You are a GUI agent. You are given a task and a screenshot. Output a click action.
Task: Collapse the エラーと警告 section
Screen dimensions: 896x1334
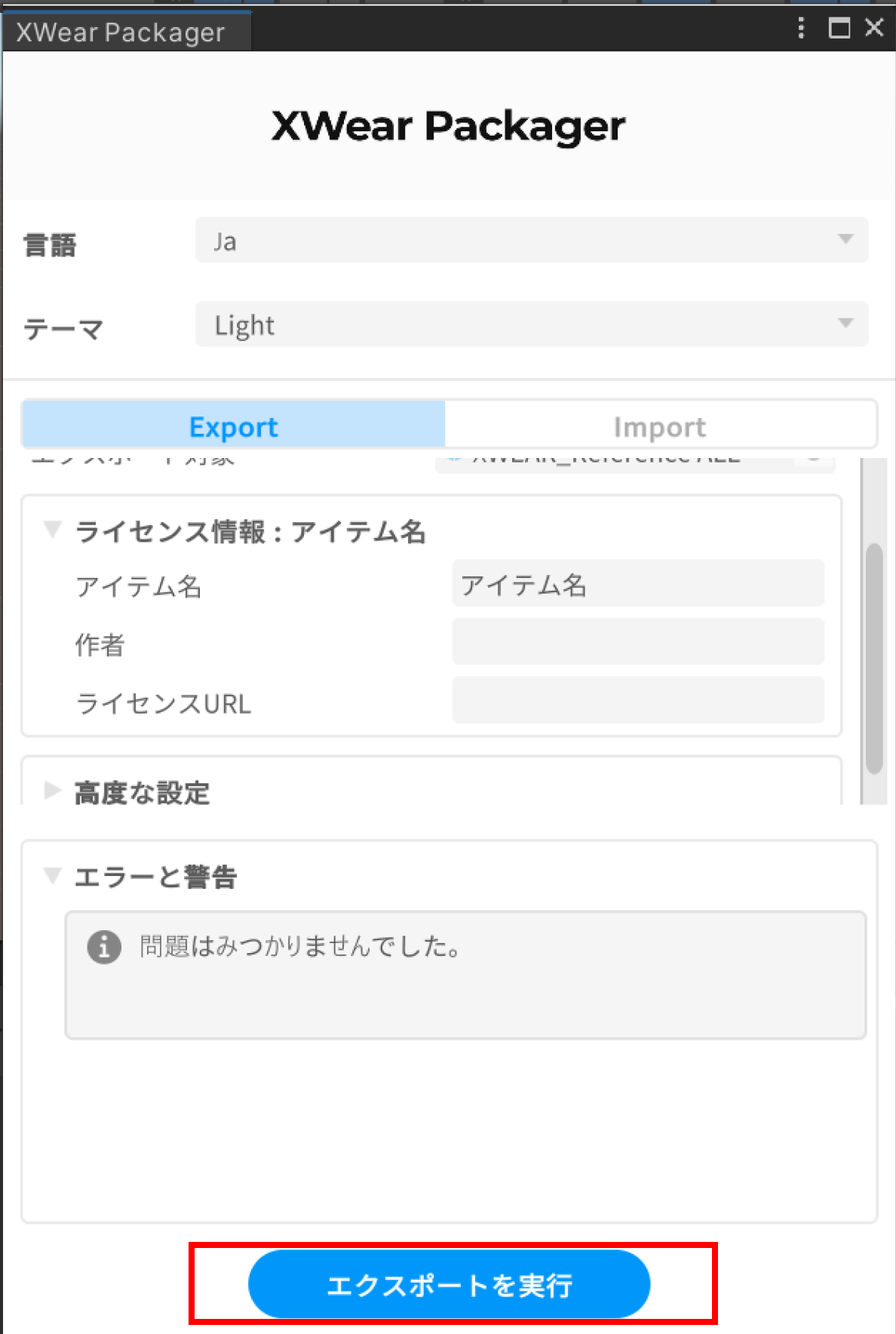(x=52, y=876)
